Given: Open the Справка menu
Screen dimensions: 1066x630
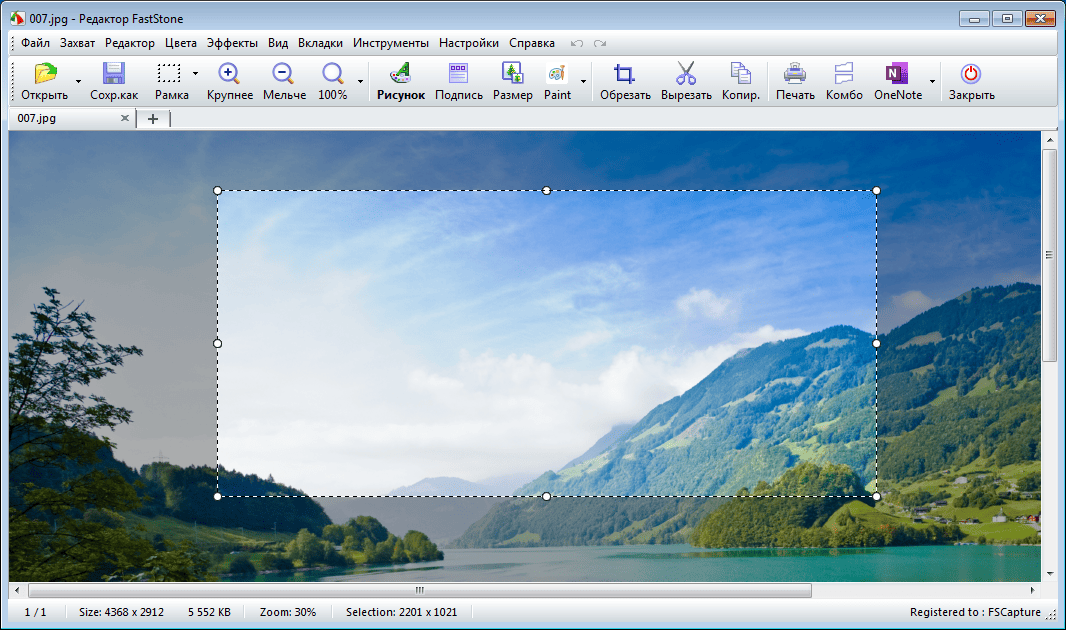Looking at the screenshot, I should 532,43.
